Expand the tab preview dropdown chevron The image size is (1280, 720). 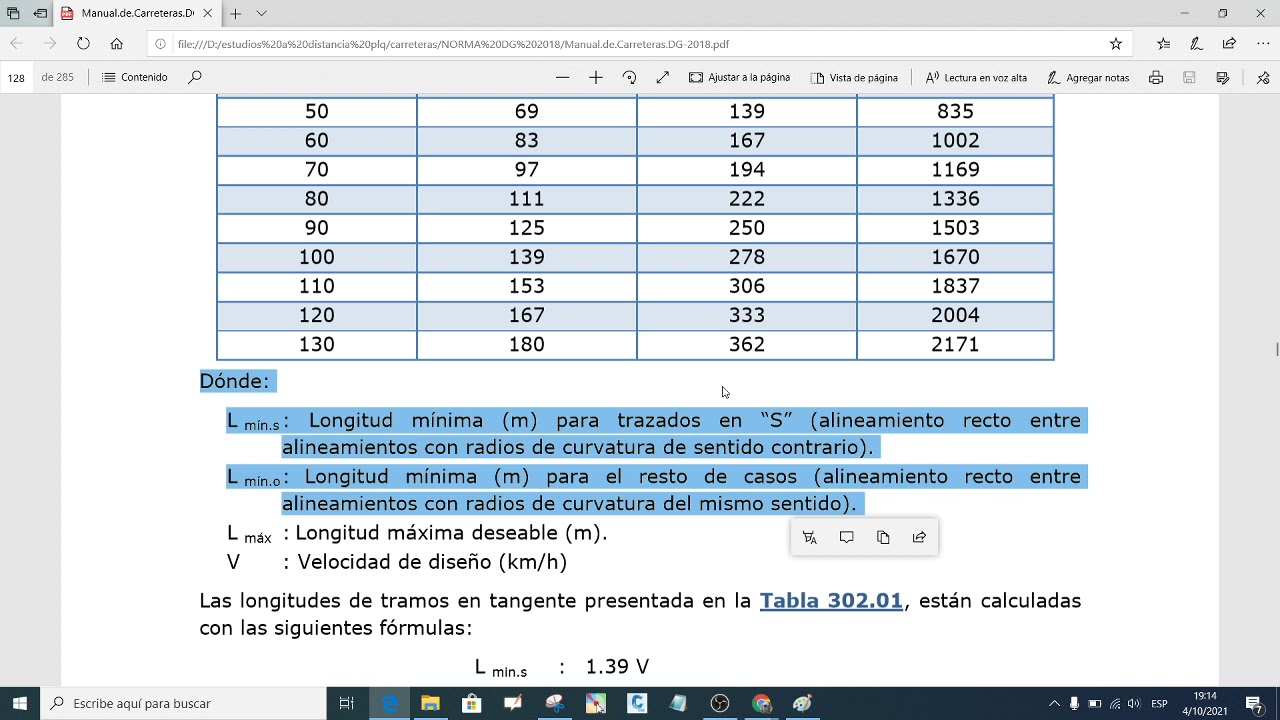(261, 14)
